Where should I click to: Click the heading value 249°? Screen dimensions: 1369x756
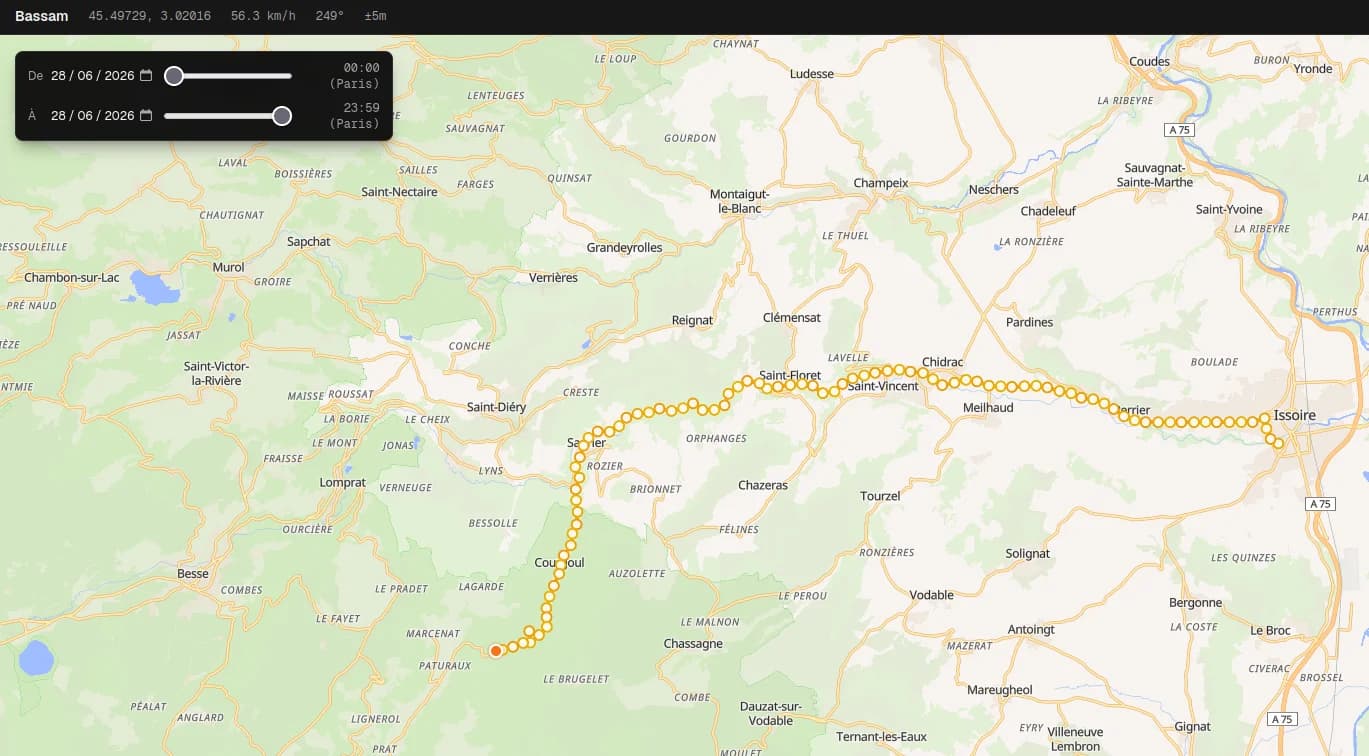[x=329, y=16]
